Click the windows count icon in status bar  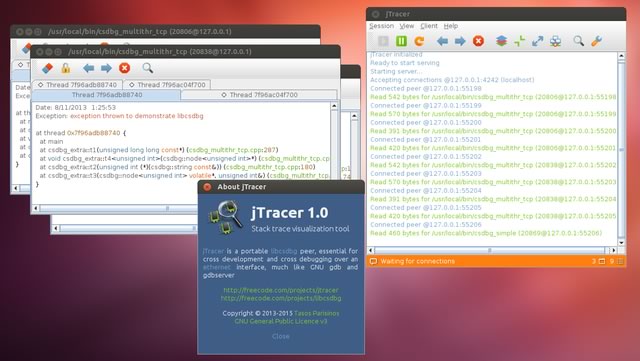[x=602, y=261]
